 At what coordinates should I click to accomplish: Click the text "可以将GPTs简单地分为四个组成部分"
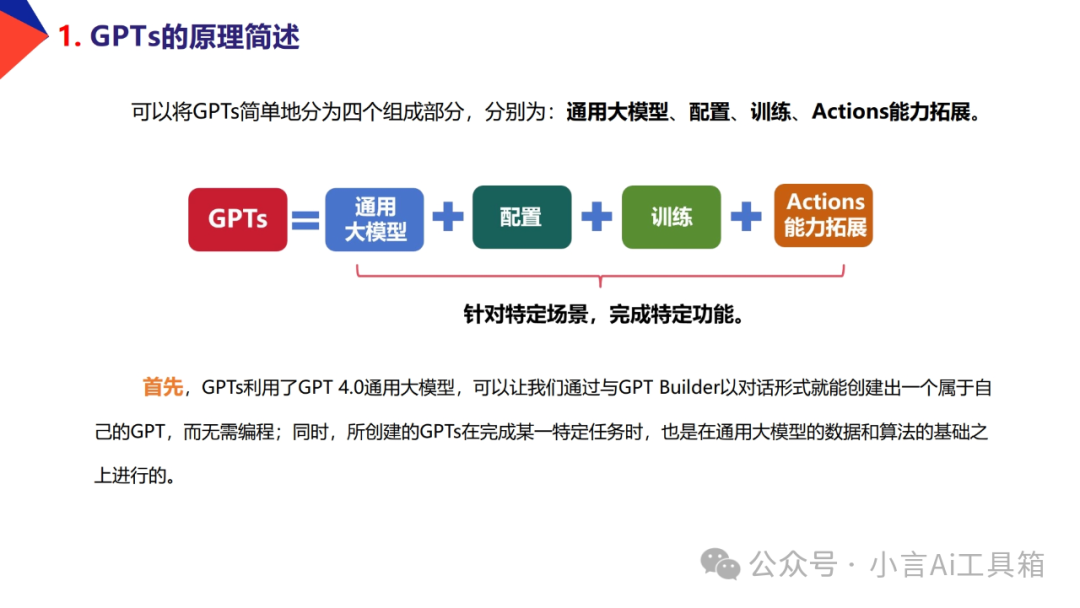[298, 112]
